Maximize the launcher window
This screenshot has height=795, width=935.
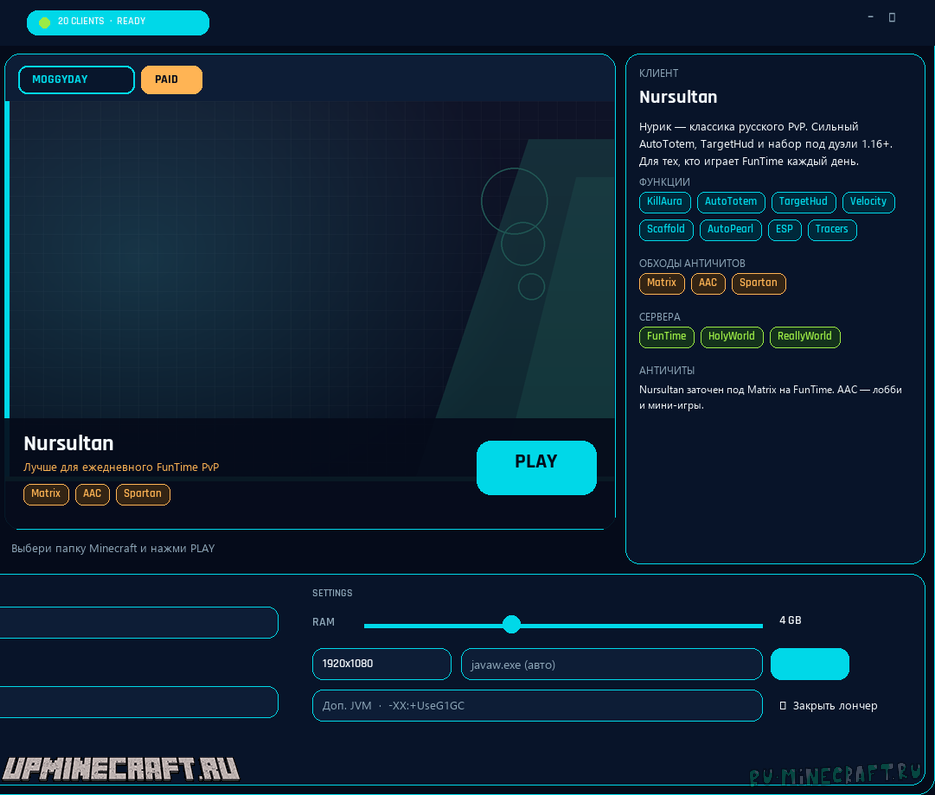(x=892, y=17)
